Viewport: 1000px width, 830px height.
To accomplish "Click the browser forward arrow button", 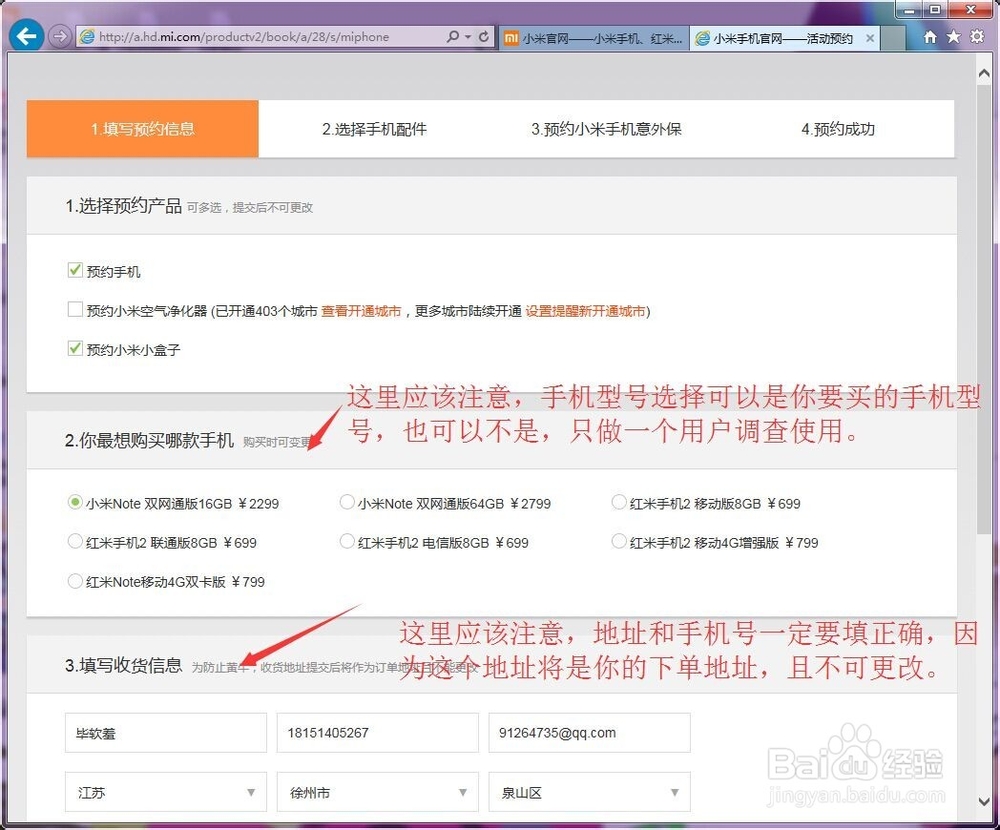I will click(59, 36).
